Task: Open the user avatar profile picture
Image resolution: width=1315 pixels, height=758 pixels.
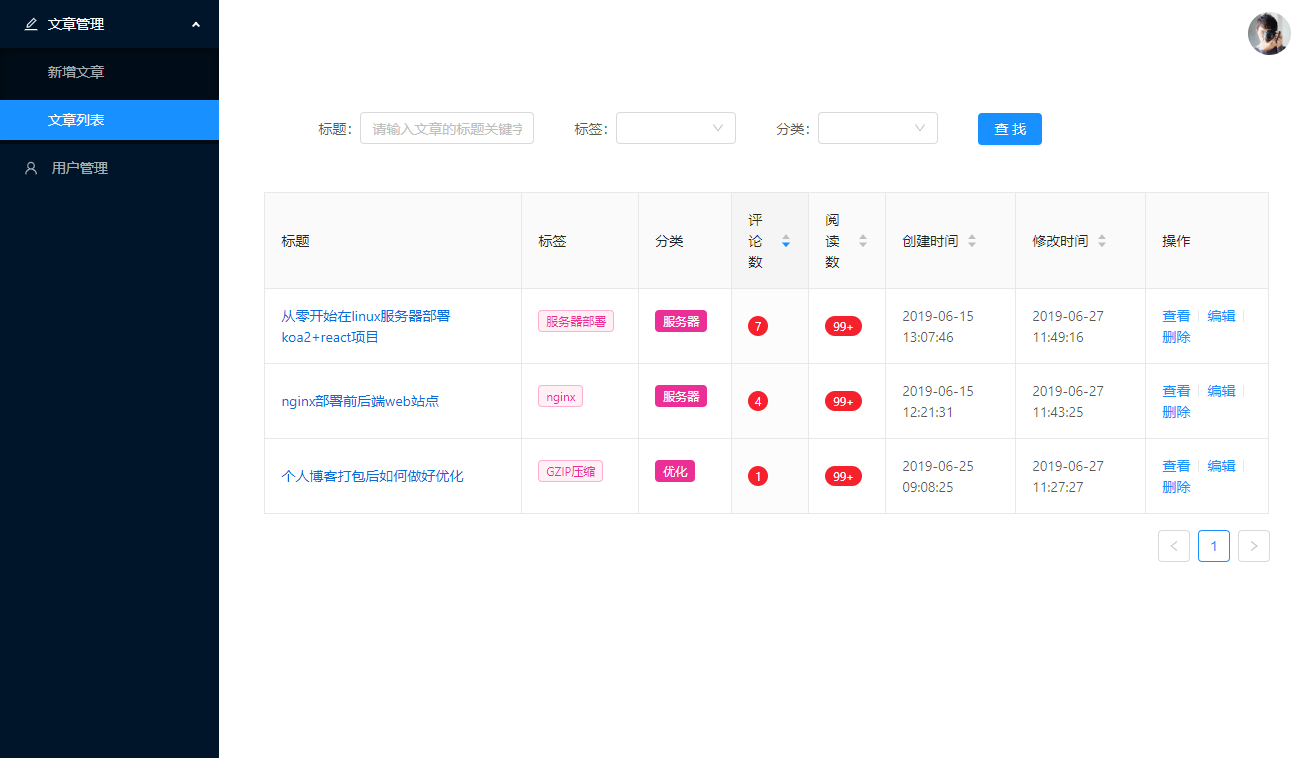Action: 1269,34
